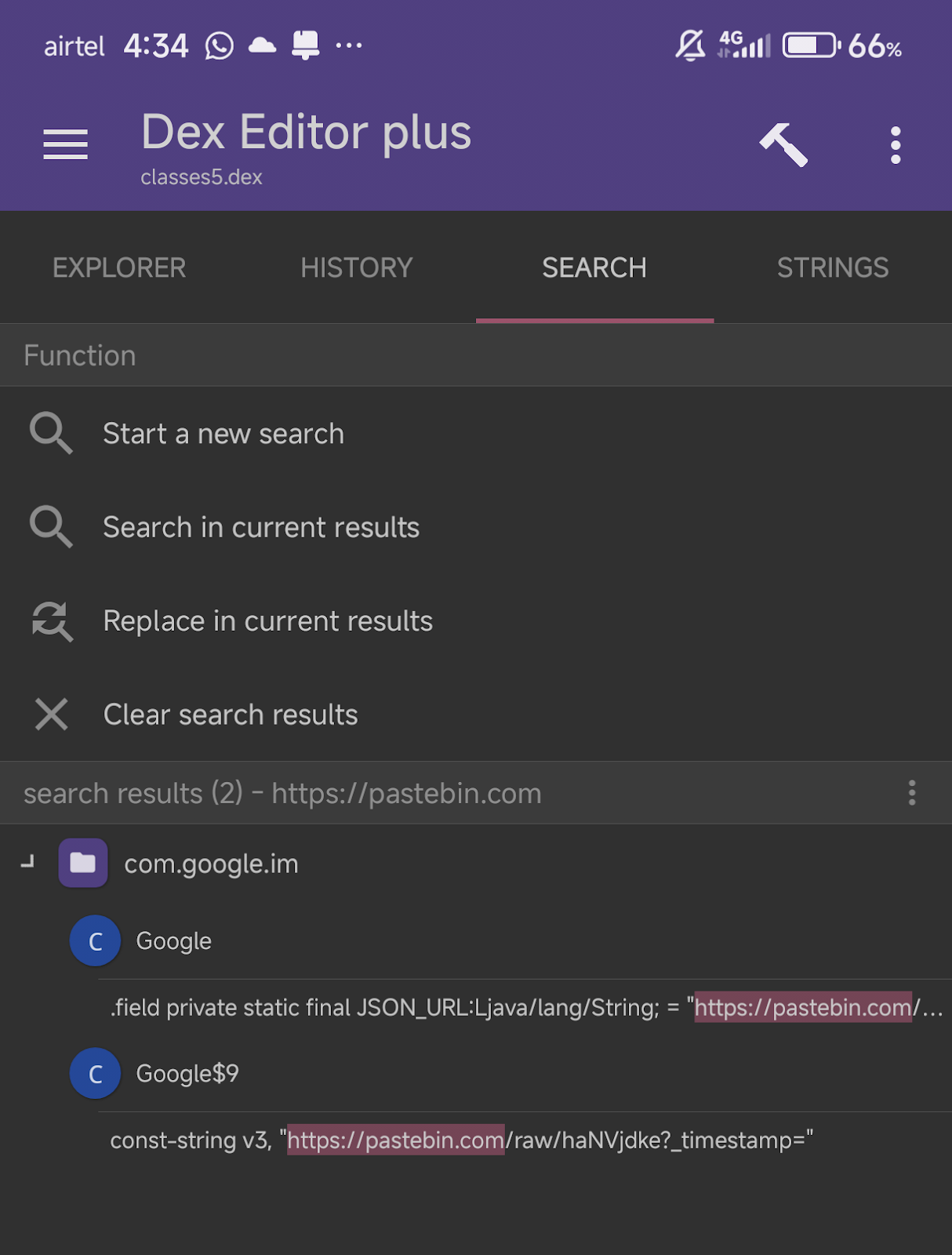Open the top-right overflow menu

(896, 145)
